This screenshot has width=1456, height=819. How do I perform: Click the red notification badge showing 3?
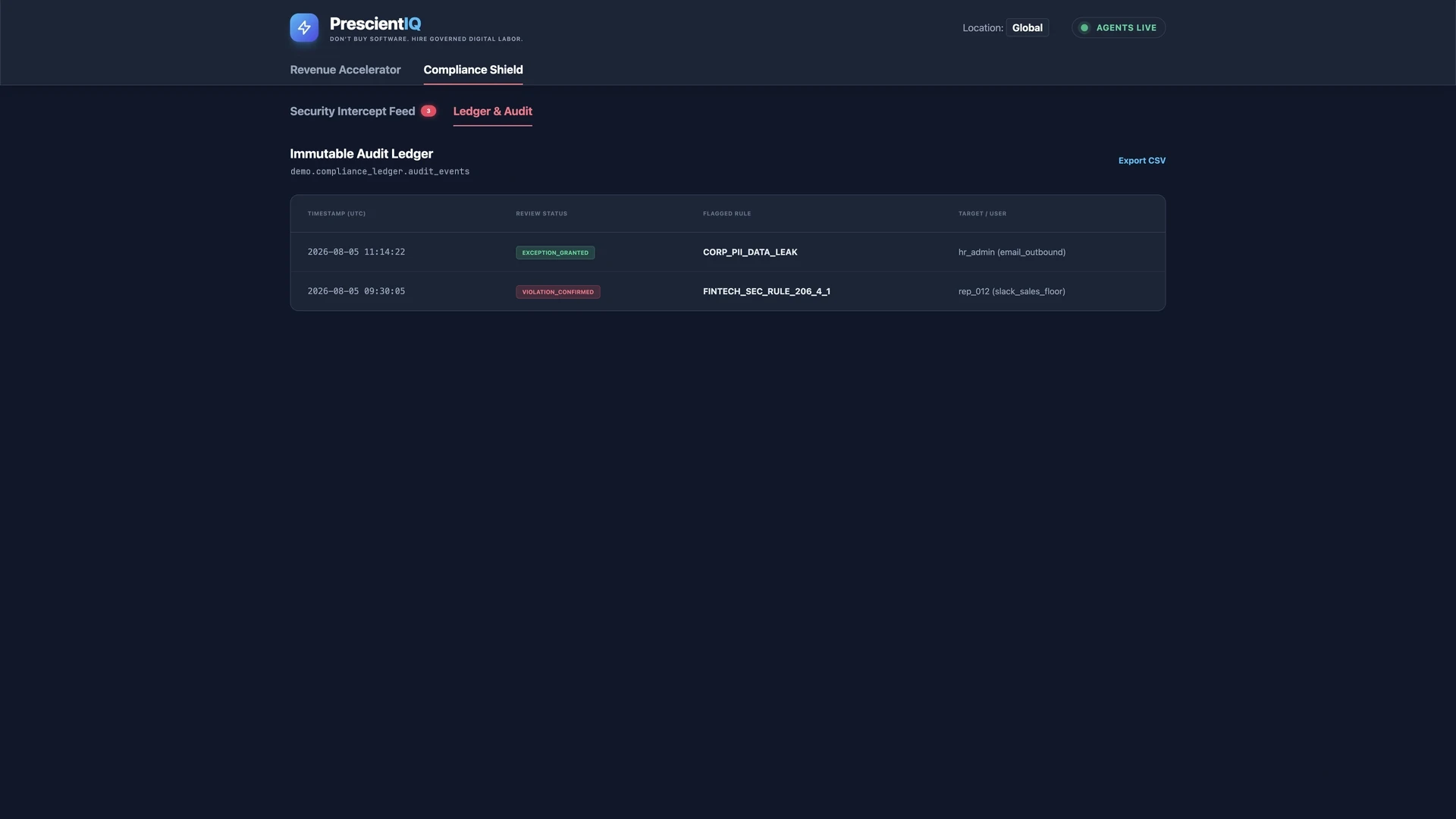point(428,111)
